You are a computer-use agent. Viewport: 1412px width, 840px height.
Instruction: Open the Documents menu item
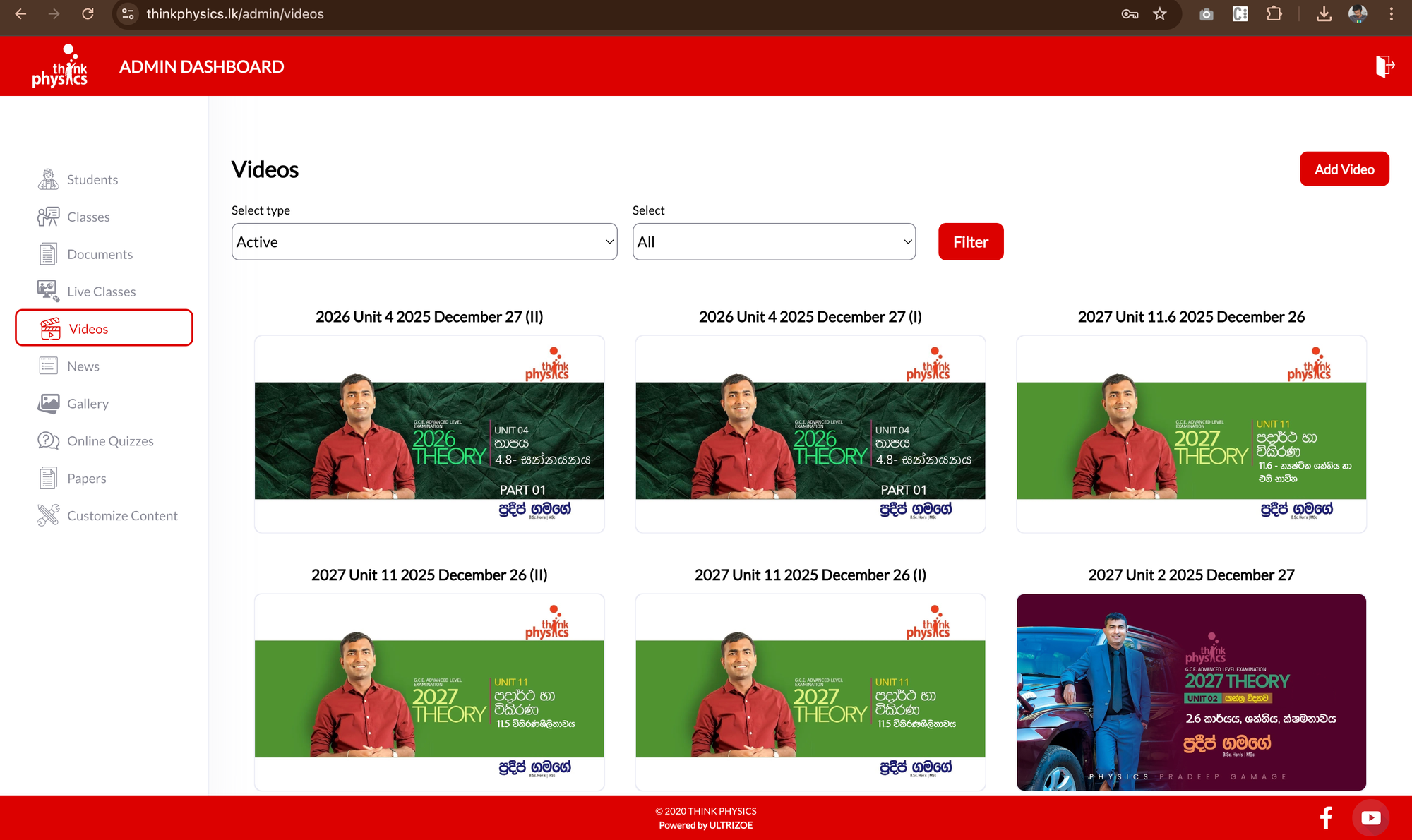tap(100, 254)
